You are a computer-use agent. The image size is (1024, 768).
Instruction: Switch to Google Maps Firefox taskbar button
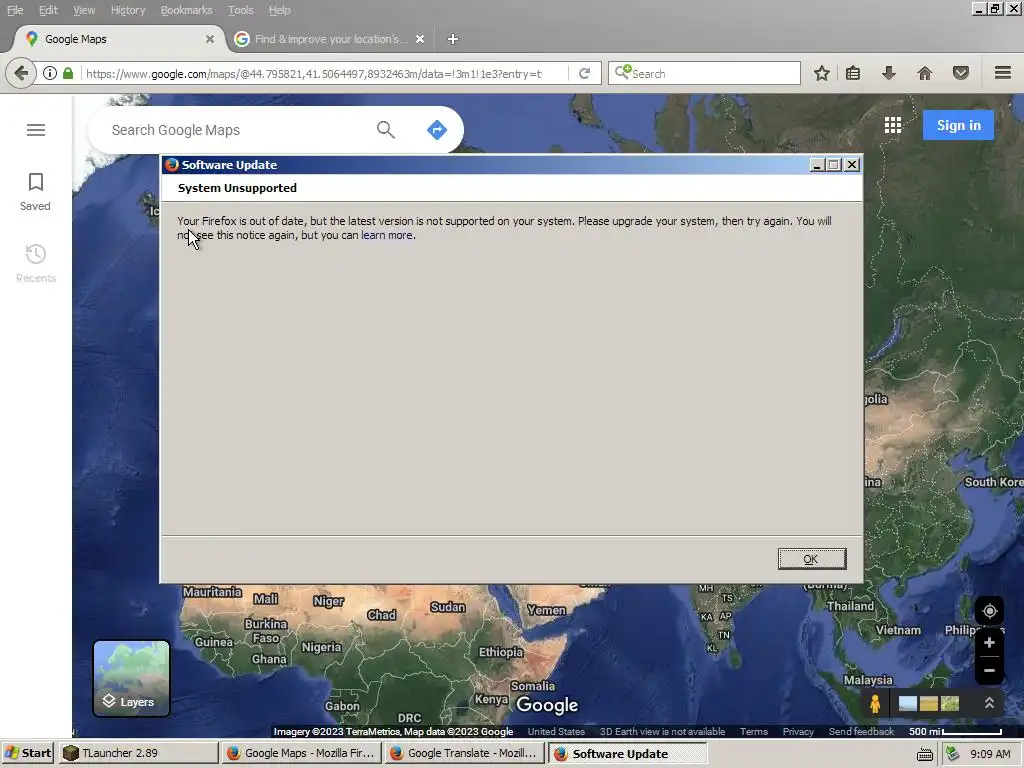301,753
